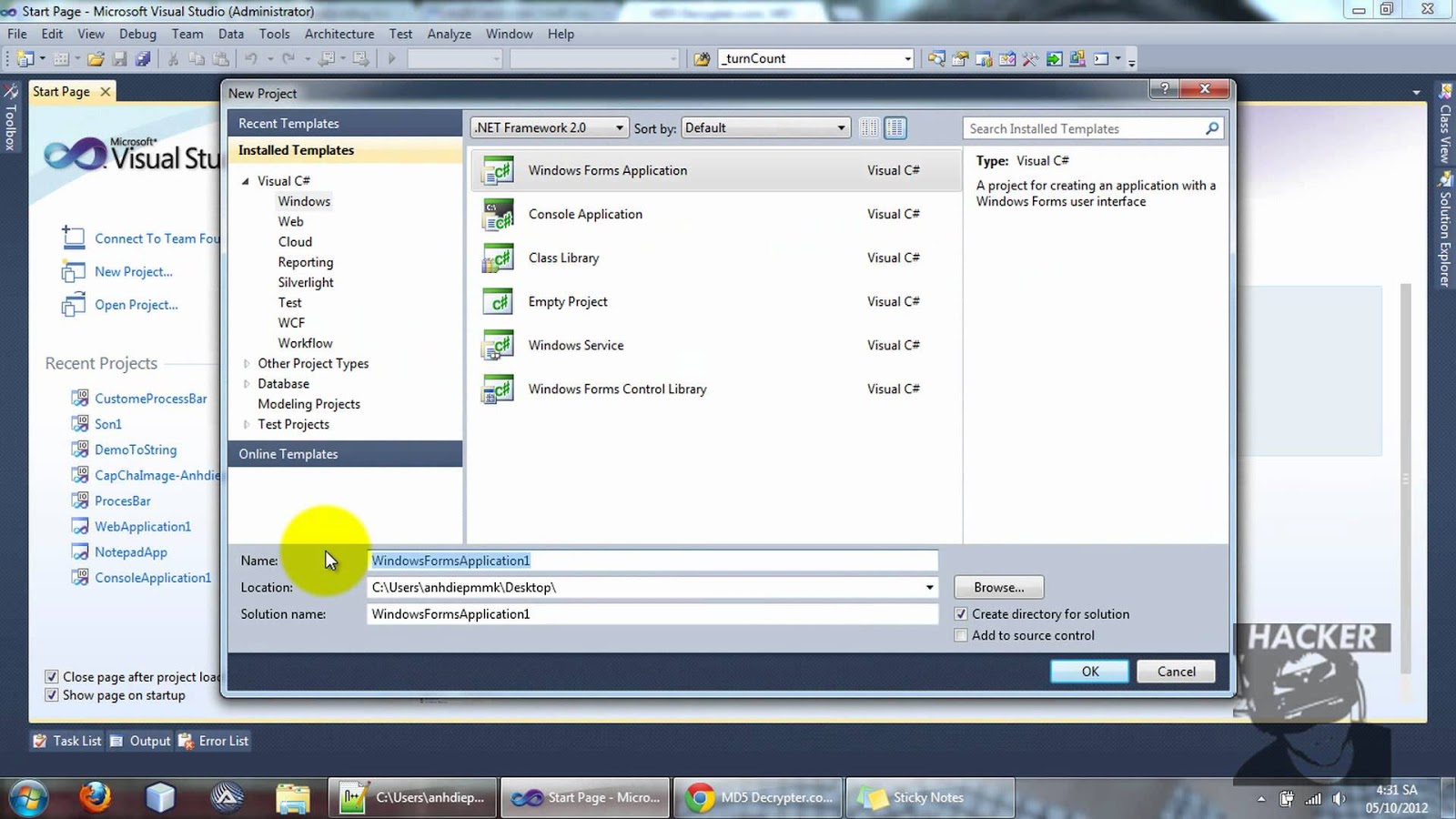Select the Windows Forms Control Library template

click(716, 389)
